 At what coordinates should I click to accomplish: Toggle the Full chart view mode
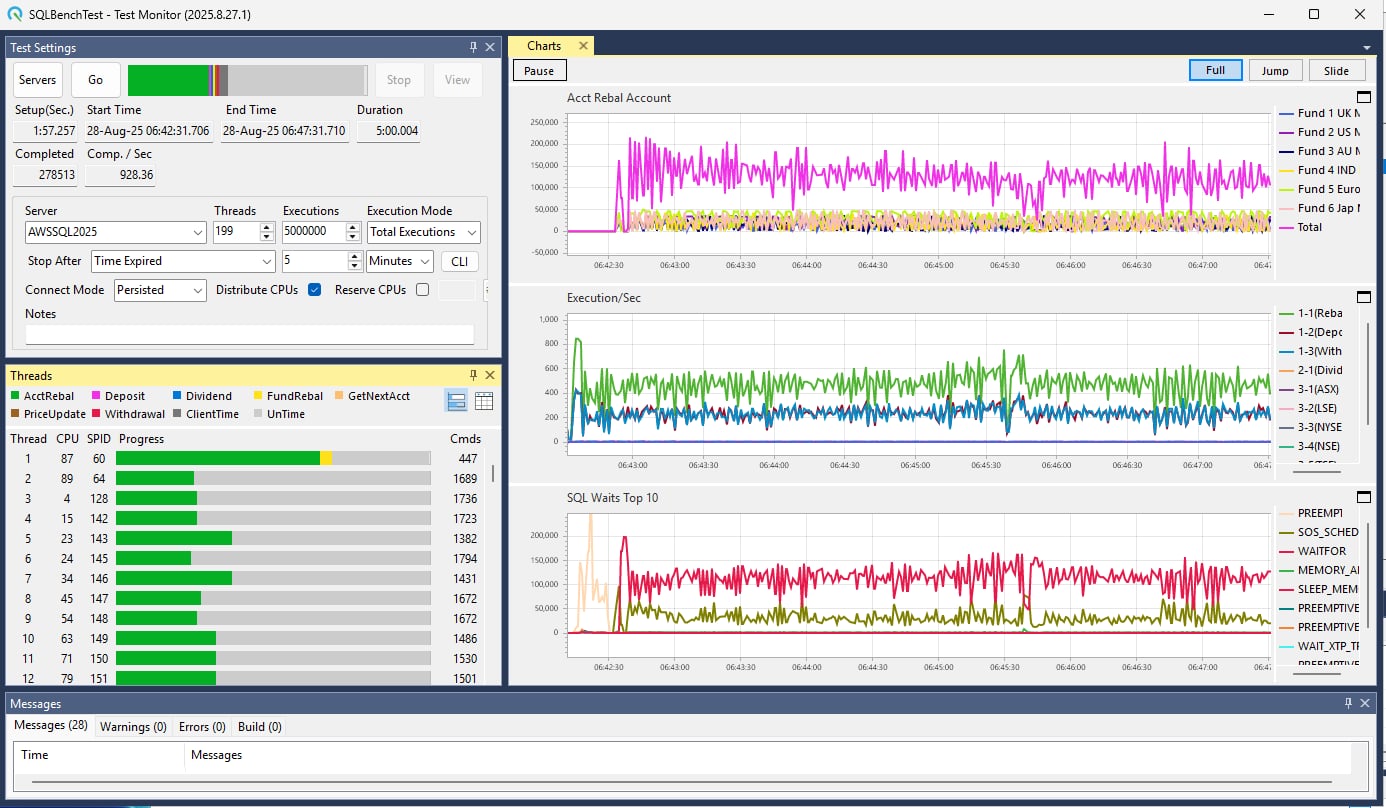pos(1215,70)
